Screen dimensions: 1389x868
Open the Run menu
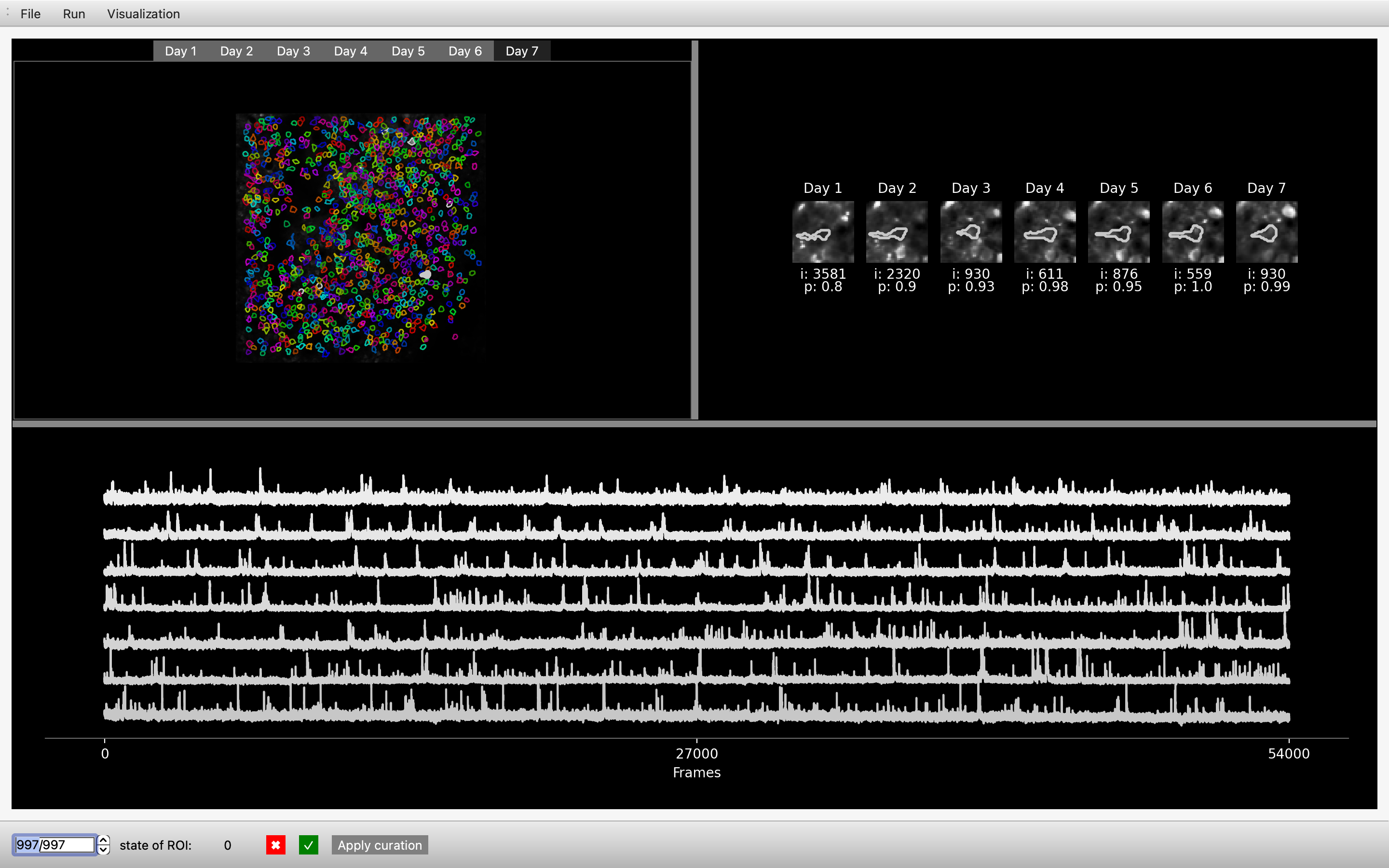point(74,14)
